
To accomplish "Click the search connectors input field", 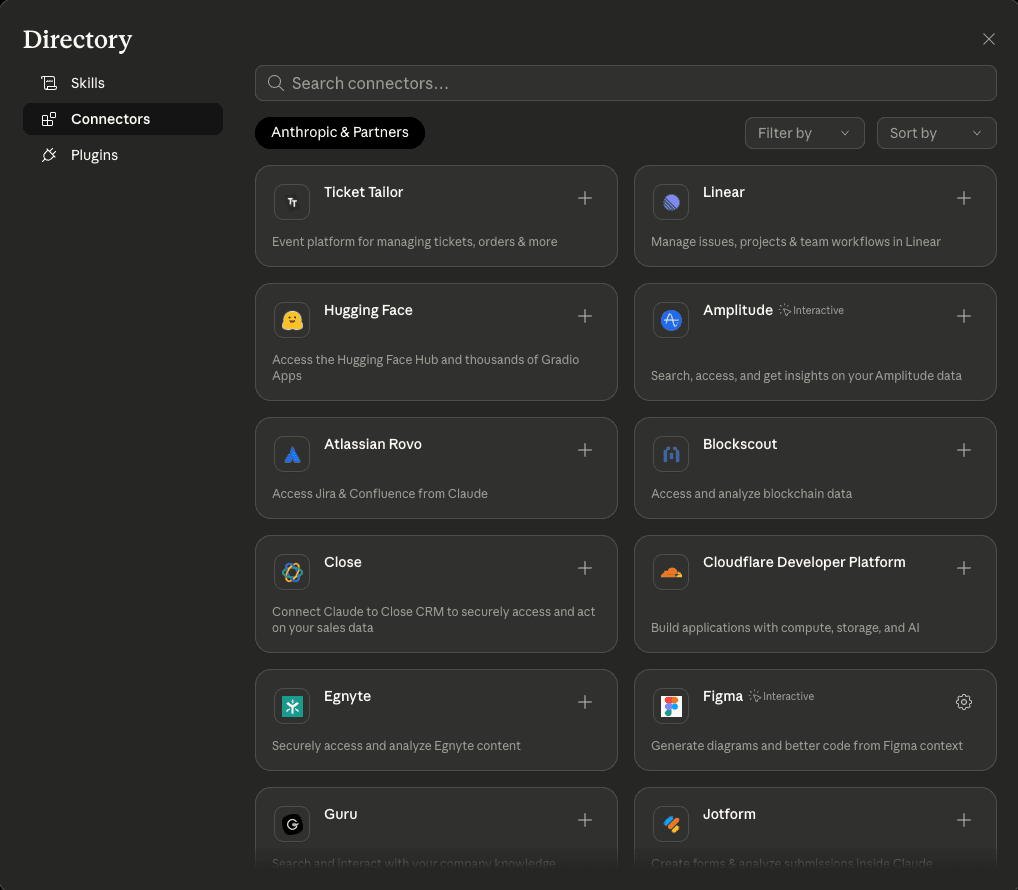I will (x=625, y=83).
